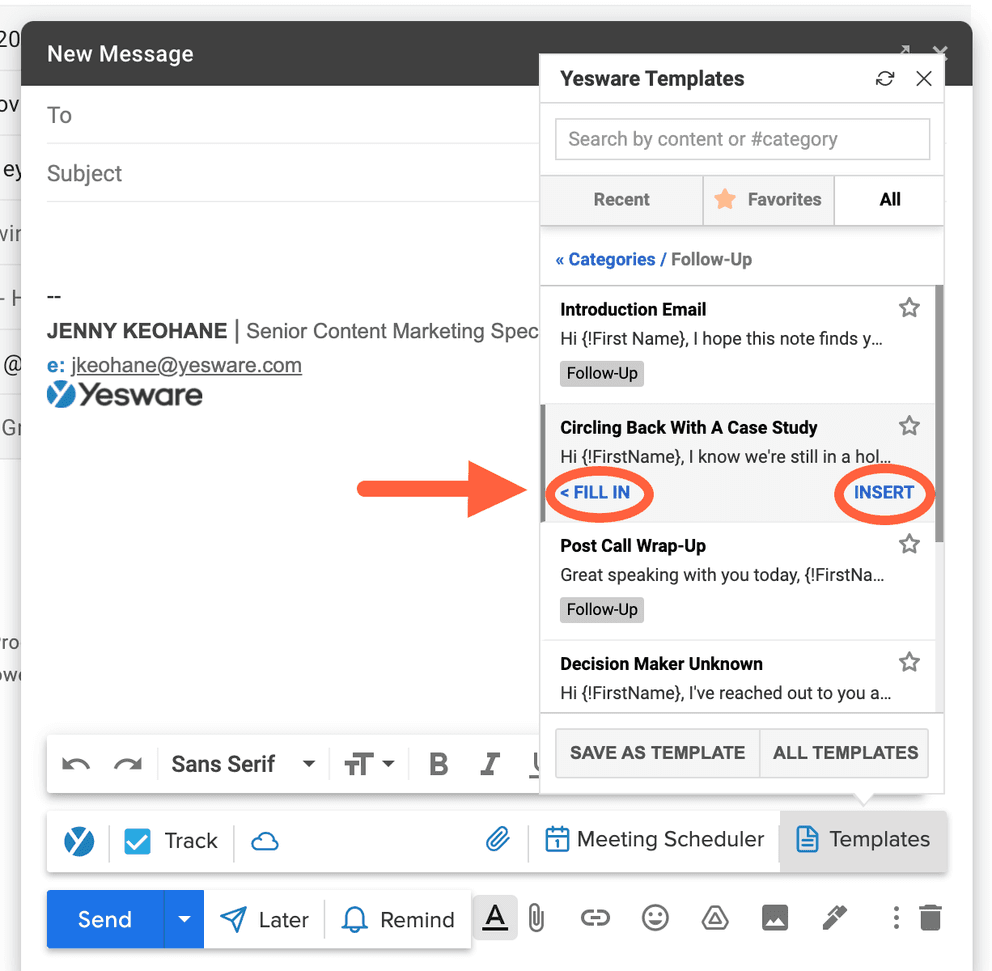Image resolution: width=992 pixels, height=971 pixels.
Task: Enable Yesware email tracking via Track checkbox
Action: click(x=137, y=841)
